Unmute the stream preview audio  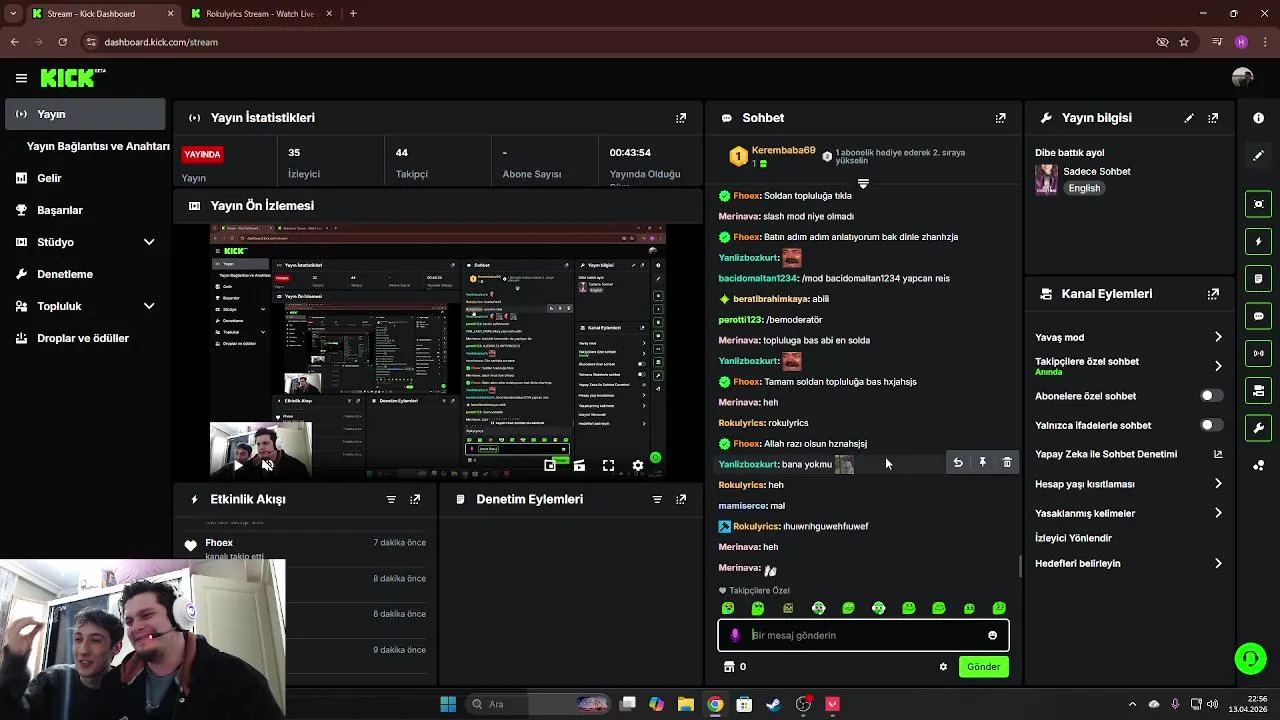(x=267, y=465)
